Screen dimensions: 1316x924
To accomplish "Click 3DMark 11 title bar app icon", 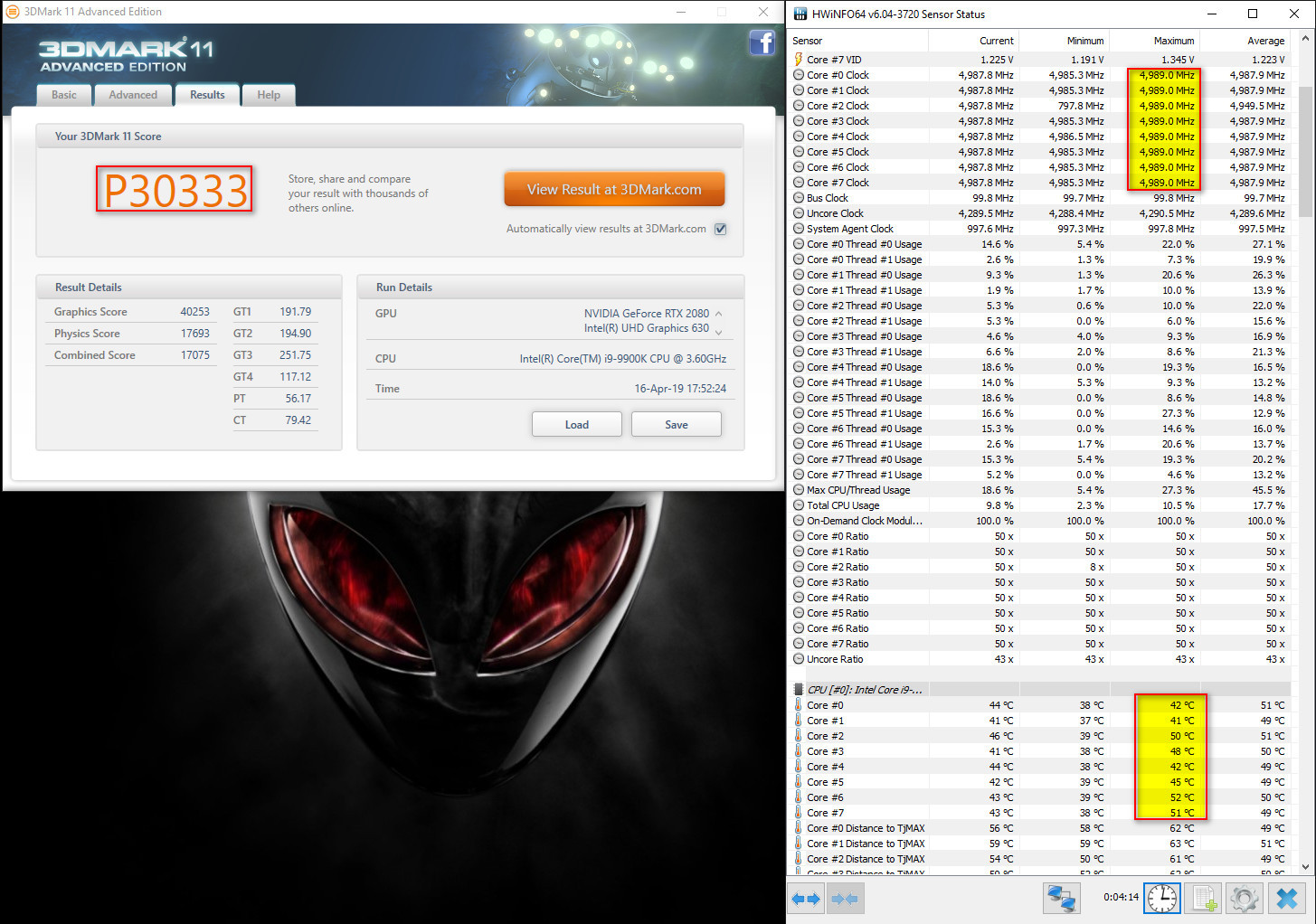I will (x=13, y=12).
